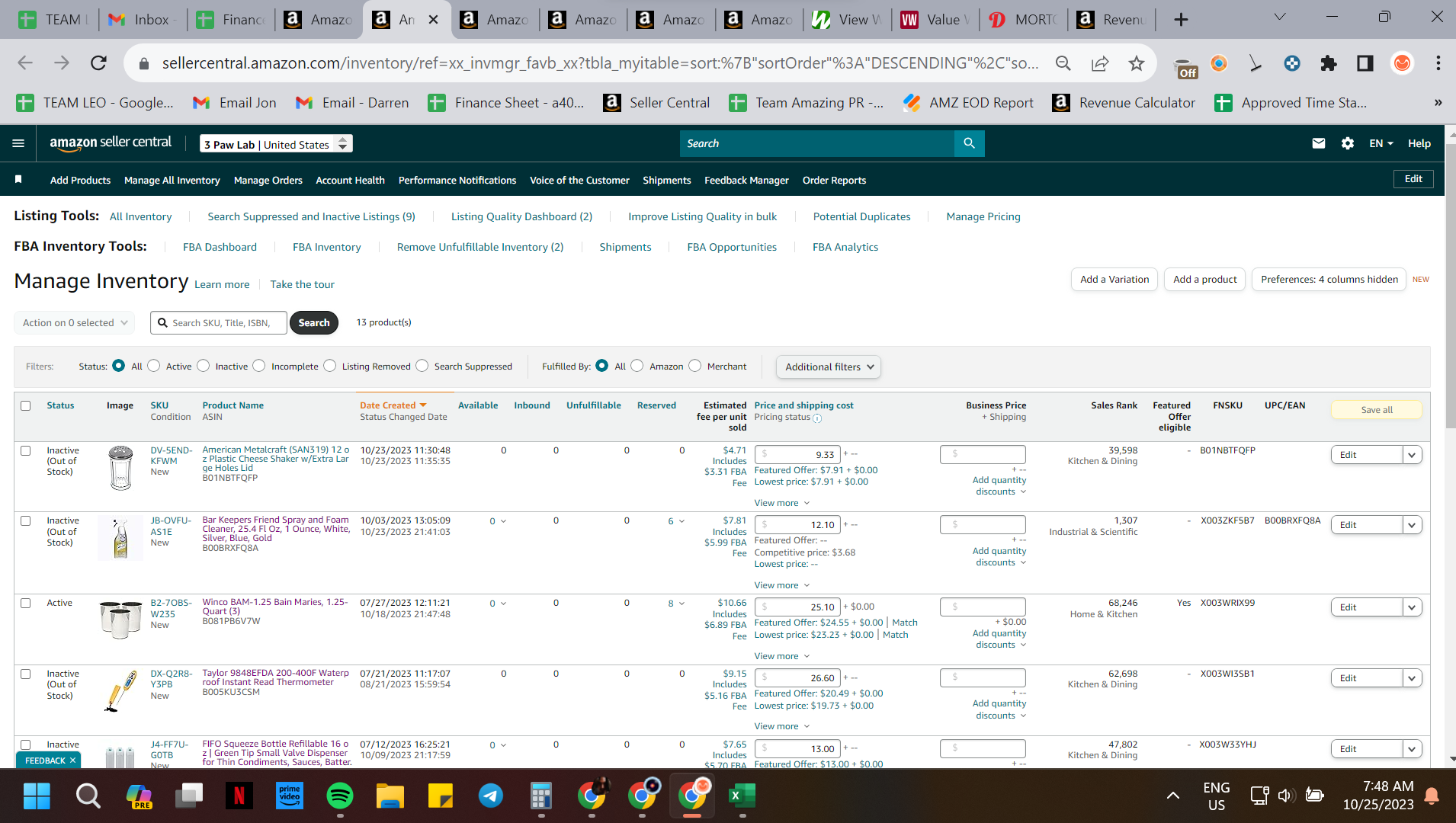Open Account Health menu item

(351, 180)
